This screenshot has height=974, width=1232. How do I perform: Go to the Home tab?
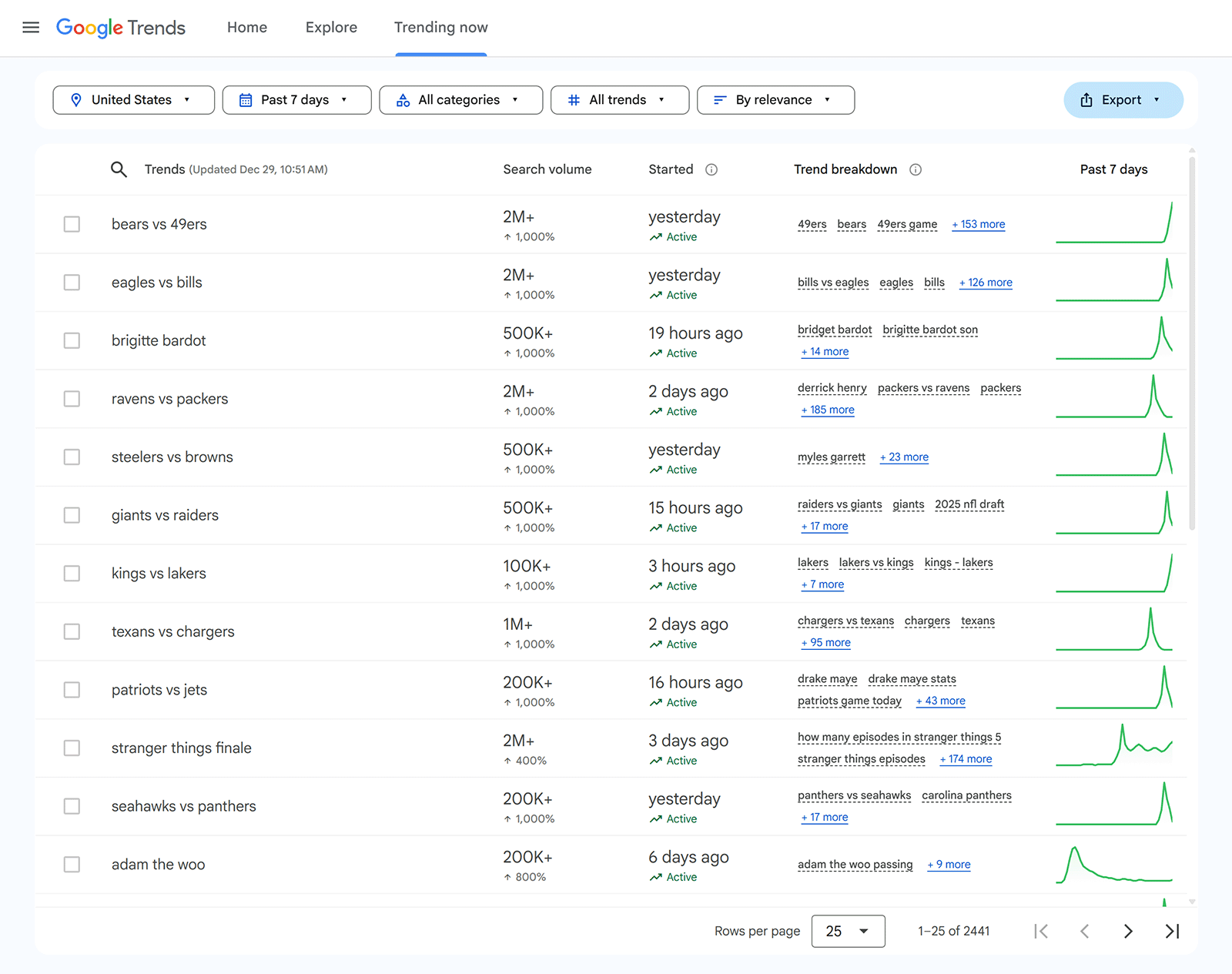(x=247, y=28)
